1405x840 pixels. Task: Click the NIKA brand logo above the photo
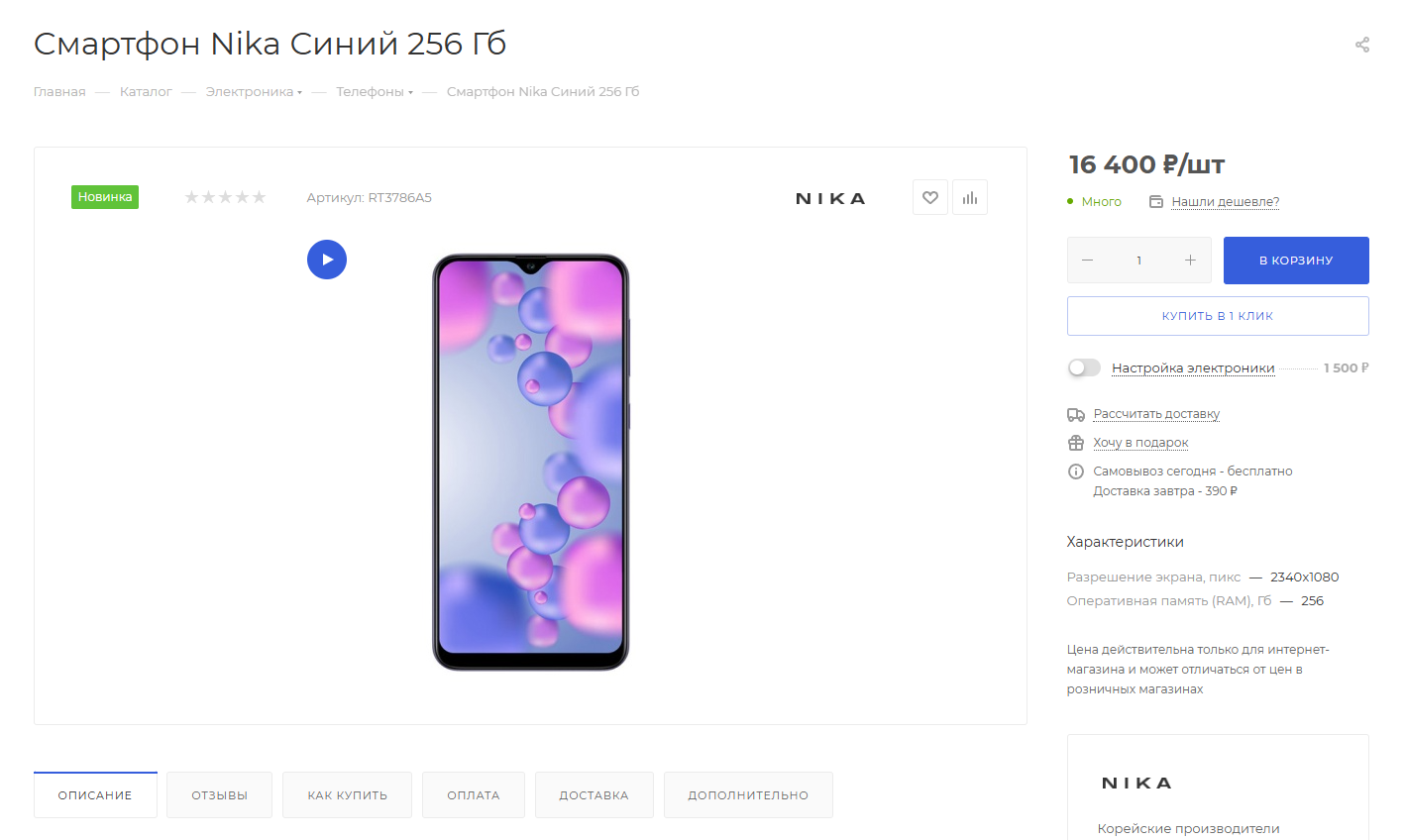[x=830, y=198]
